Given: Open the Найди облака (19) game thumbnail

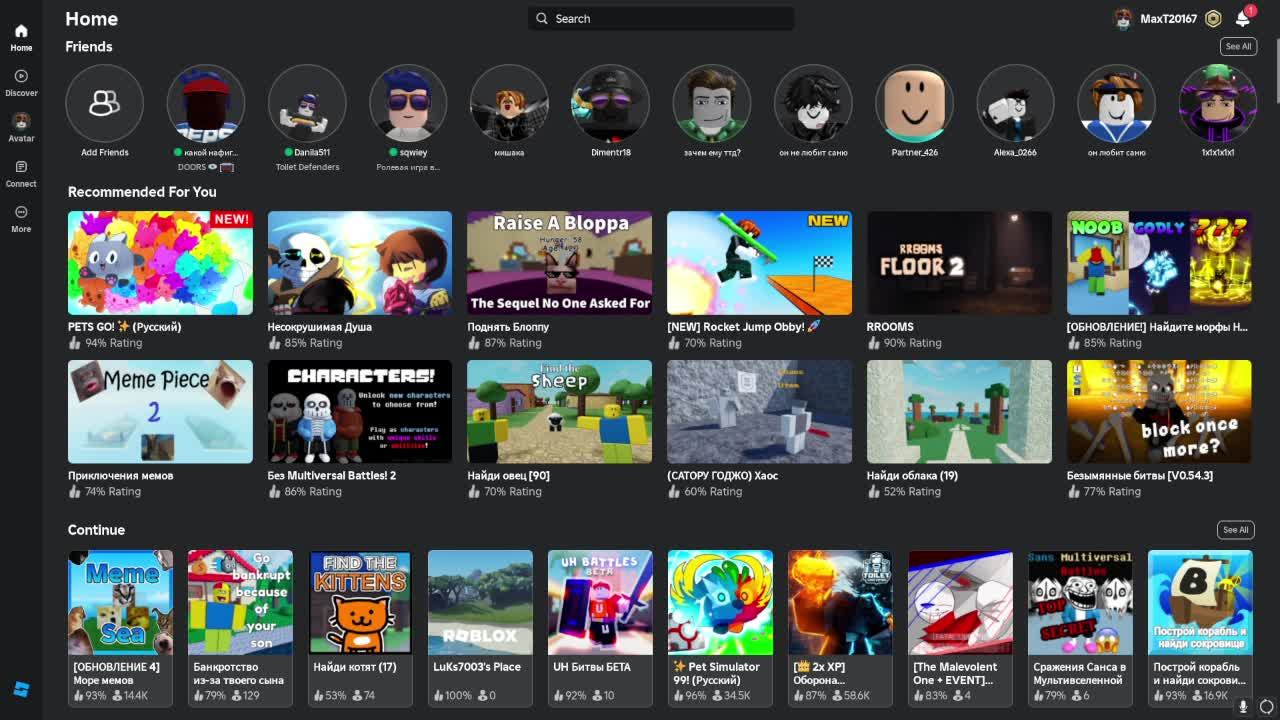Looking at the screenshot, I should (959, 412).
